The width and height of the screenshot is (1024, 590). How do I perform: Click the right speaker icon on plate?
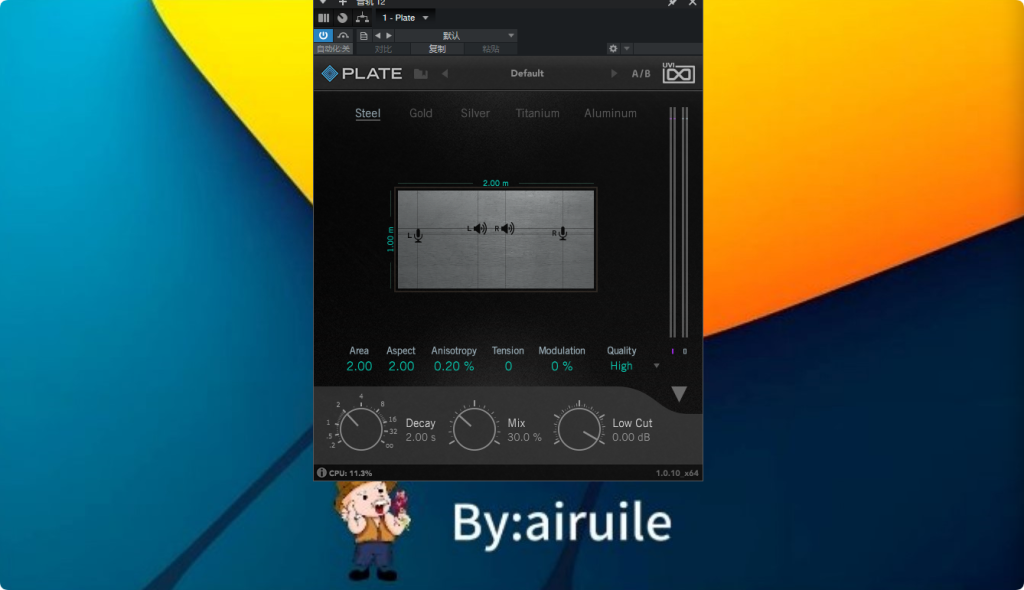coord(507,228)
